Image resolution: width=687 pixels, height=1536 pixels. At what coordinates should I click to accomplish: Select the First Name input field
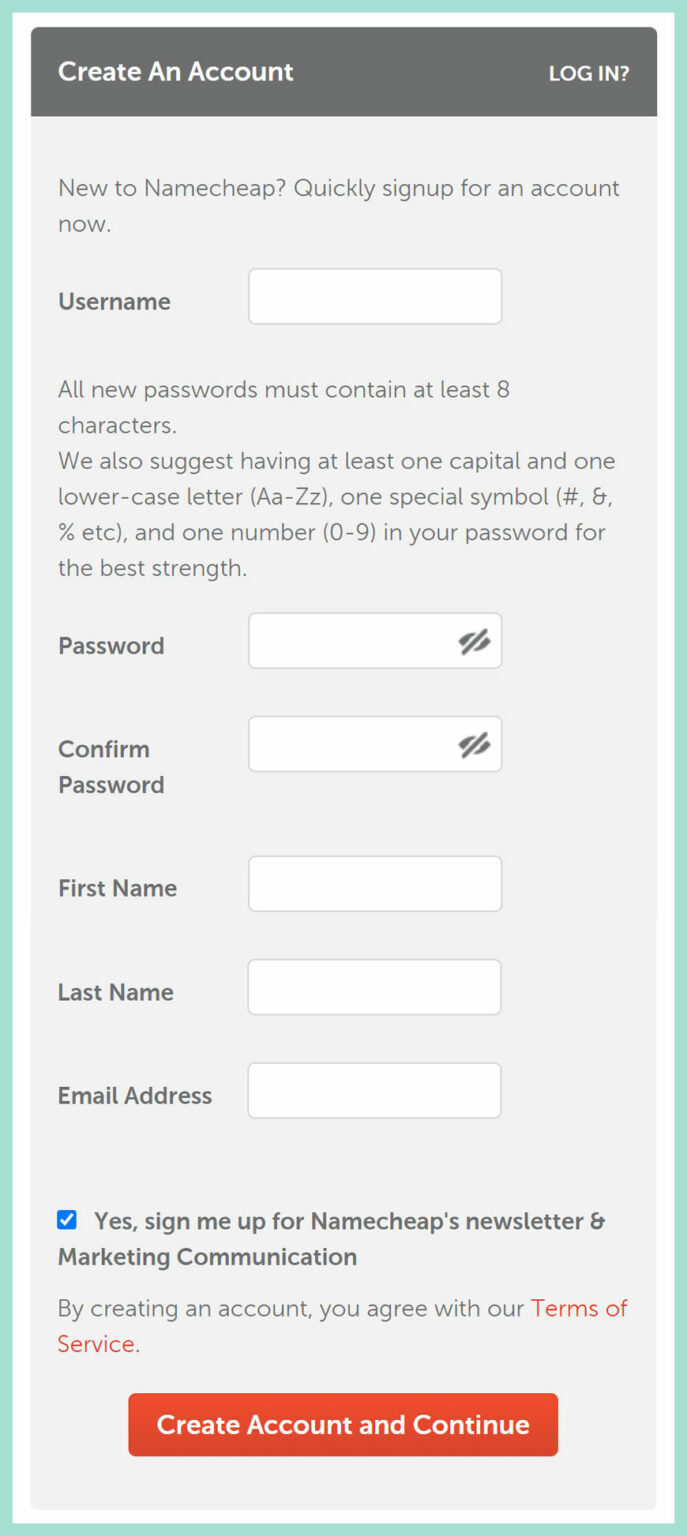pyautogui.click(x=374, y=884)
